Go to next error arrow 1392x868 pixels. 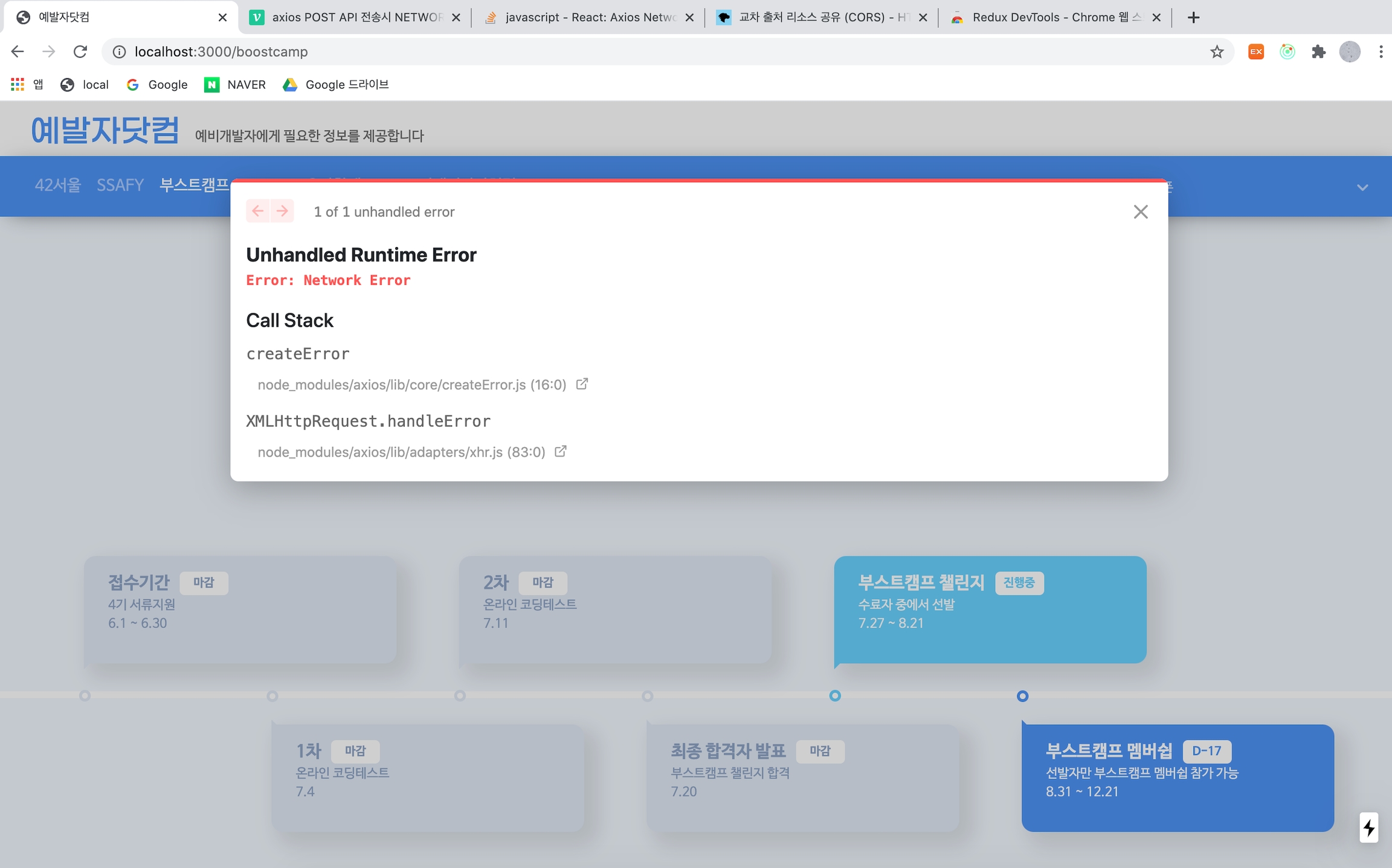(x=282, y=211)
